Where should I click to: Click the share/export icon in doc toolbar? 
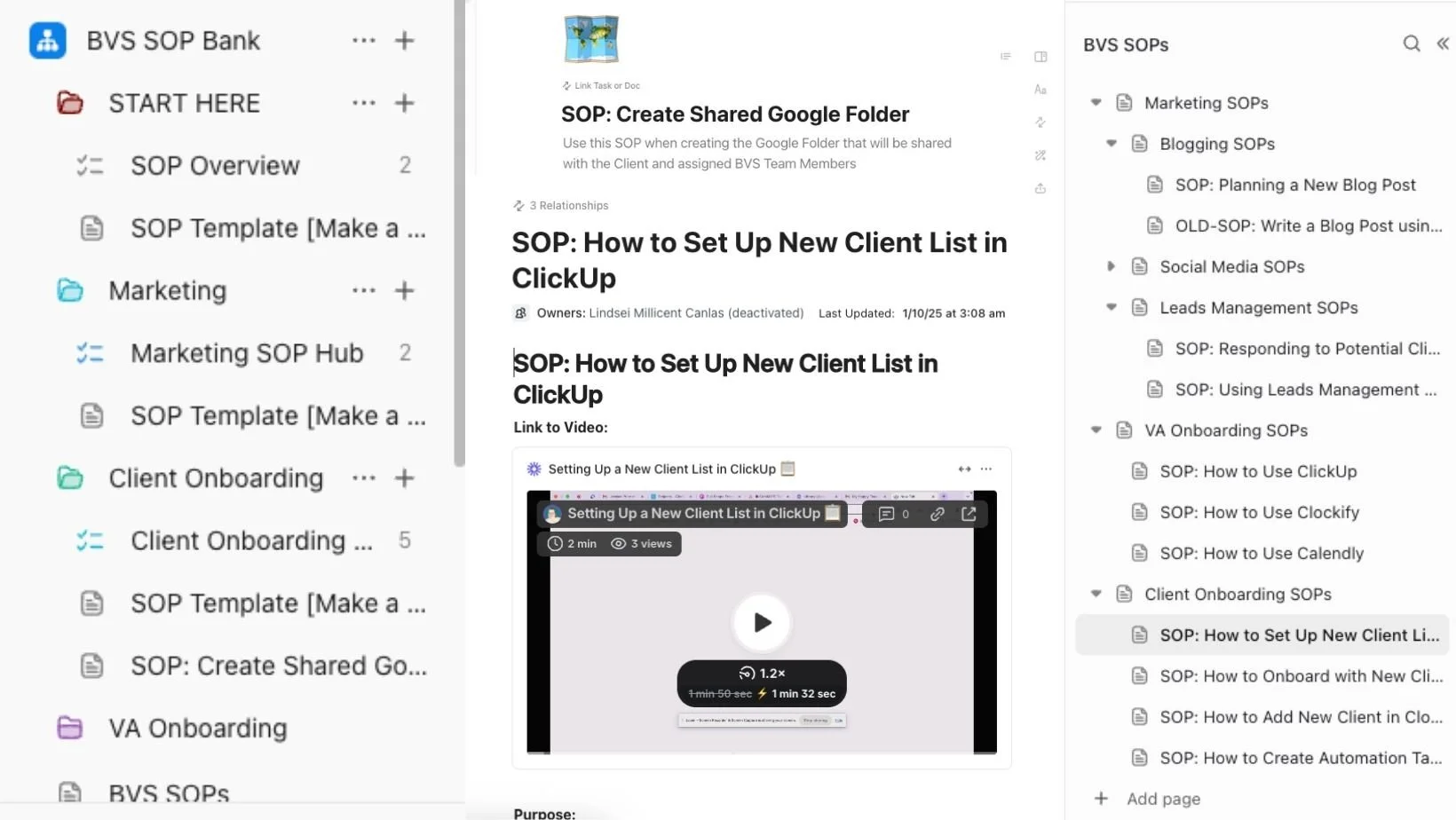[1041, 188]
